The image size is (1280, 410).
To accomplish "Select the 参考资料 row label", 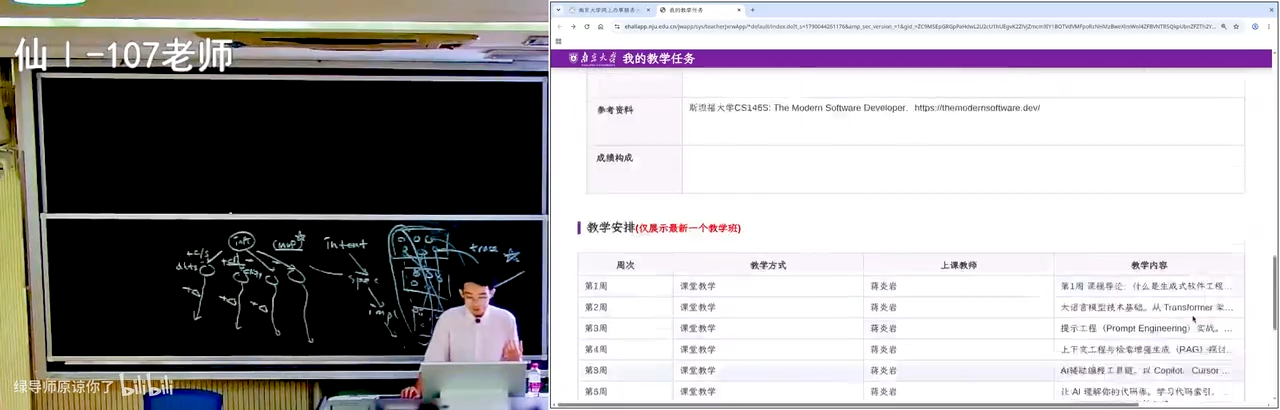I will 616,109.
